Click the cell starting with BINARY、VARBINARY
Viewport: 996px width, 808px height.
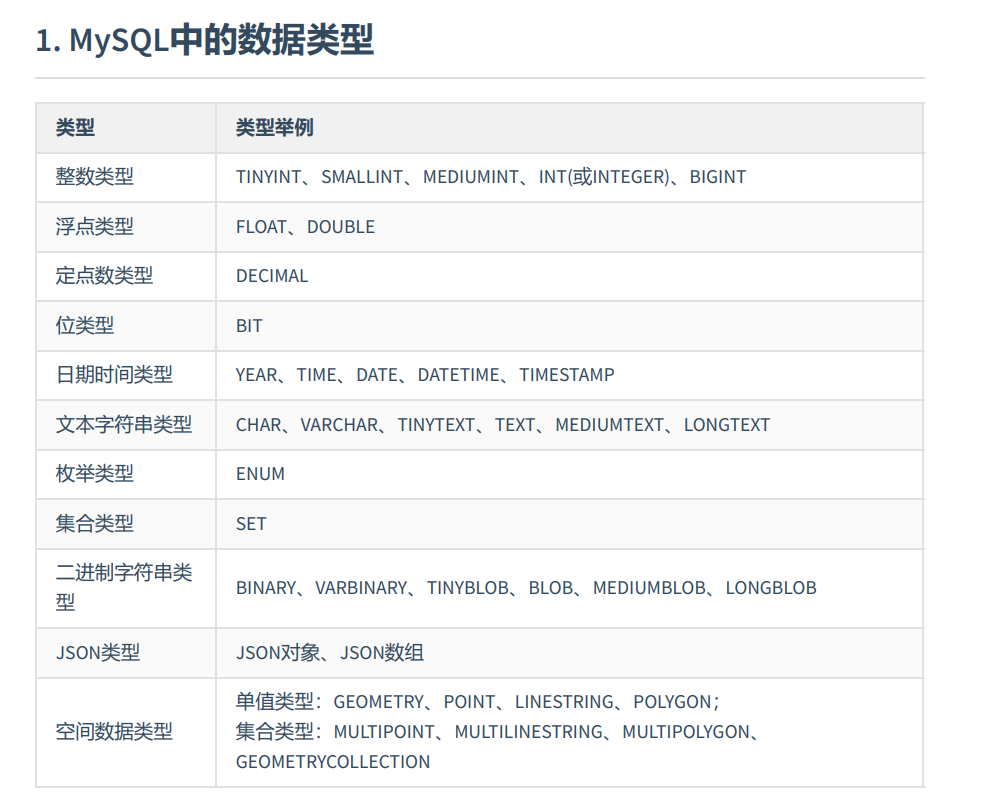(570, 588)
